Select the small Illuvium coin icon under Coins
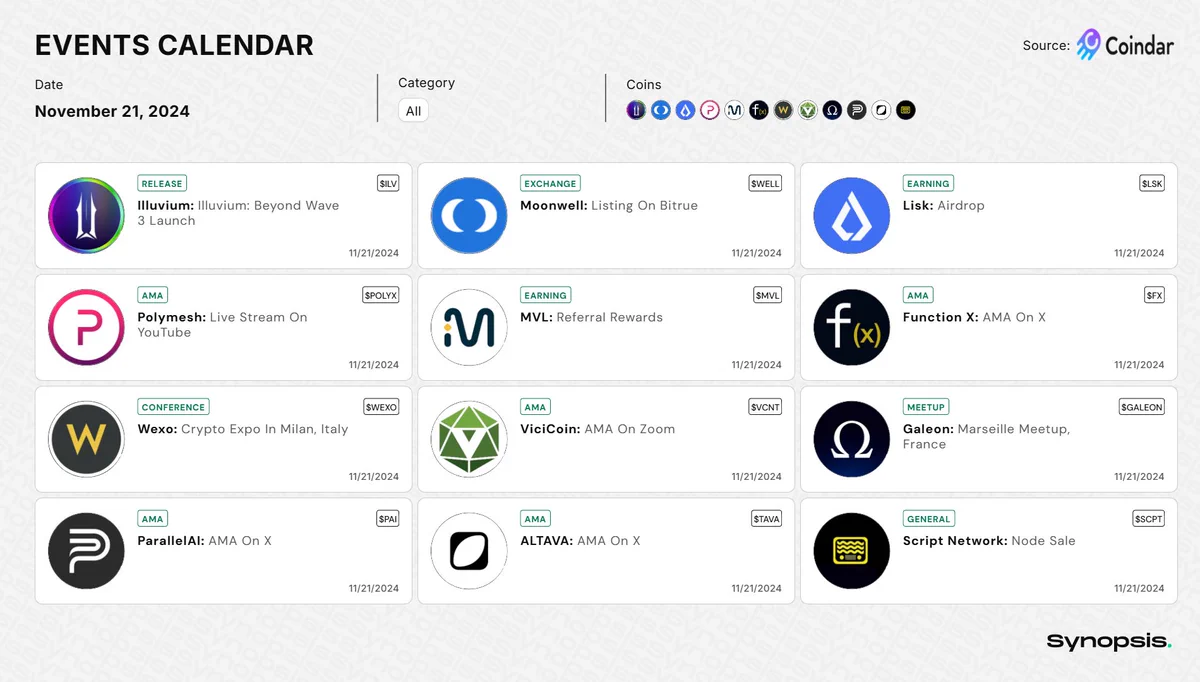The height and width of the screenshot is (682, 1200). [x=636, y=110]
